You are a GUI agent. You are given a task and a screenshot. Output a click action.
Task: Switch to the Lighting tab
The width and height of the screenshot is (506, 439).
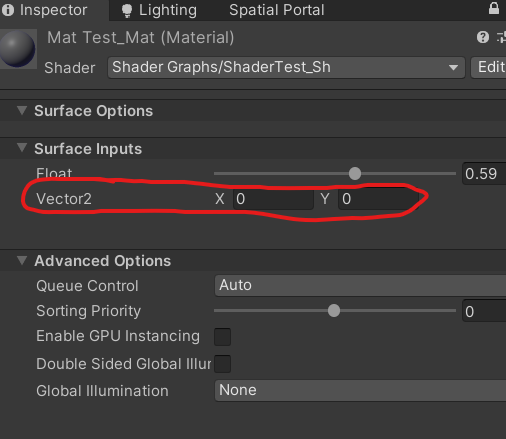159,10
